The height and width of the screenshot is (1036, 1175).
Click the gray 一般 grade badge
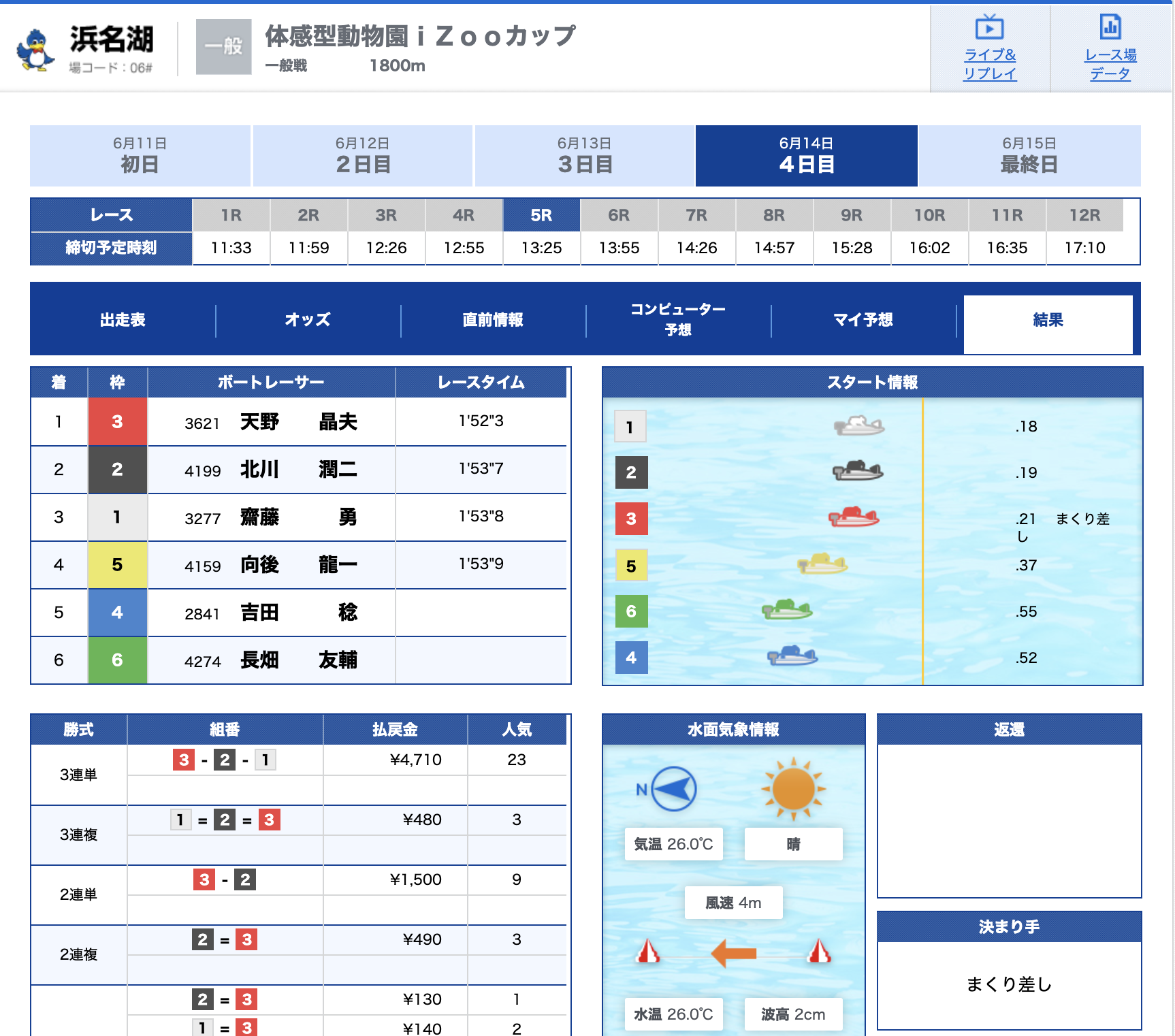pos(223,47)
